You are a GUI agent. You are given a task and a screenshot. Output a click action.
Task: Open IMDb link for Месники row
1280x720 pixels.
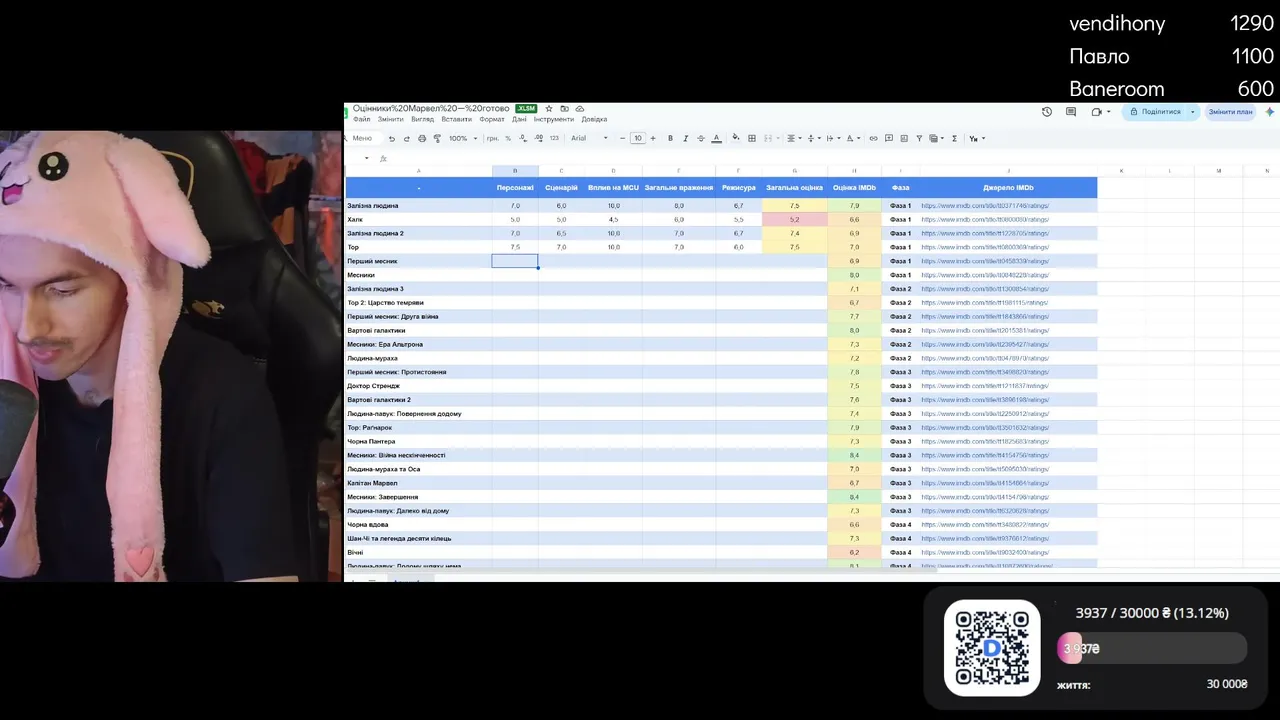(985, 275)
